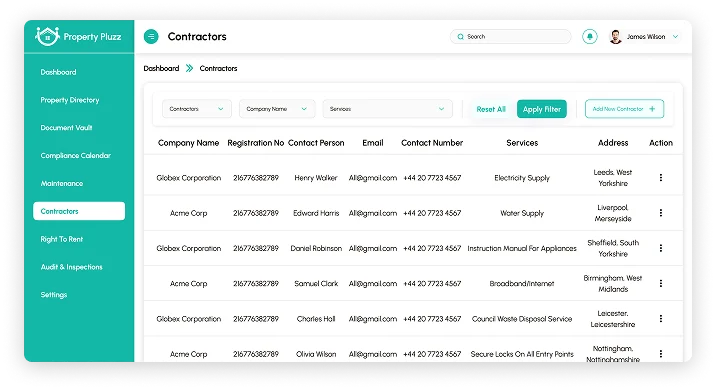Viewport: 716px width, 390px height.
Task: Open Settings in the sidebar
Action: [54, 295]
